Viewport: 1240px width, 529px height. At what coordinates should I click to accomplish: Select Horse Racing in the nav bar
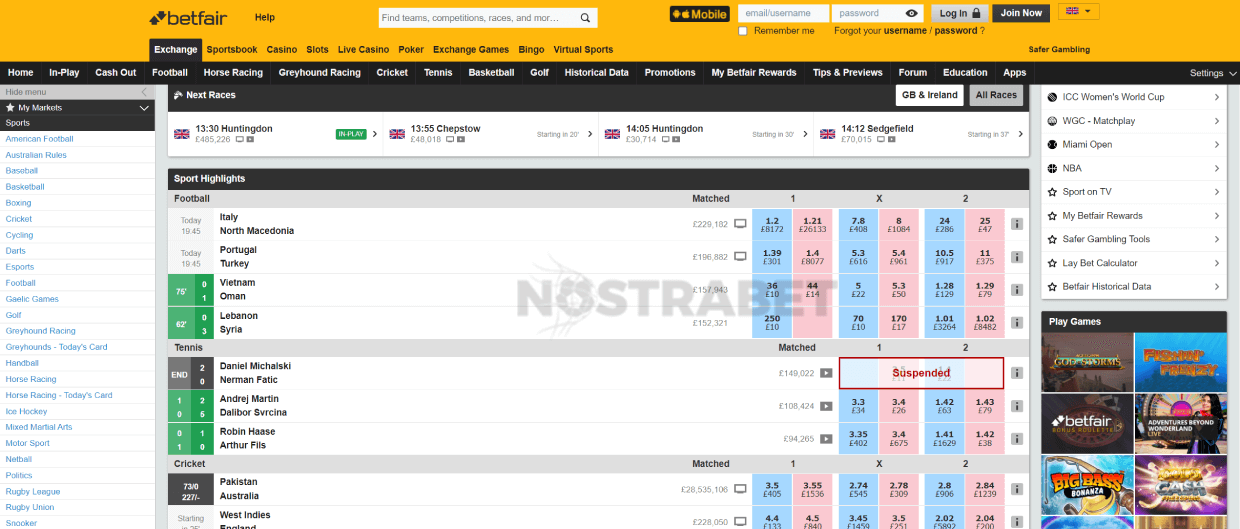point(233,73)
